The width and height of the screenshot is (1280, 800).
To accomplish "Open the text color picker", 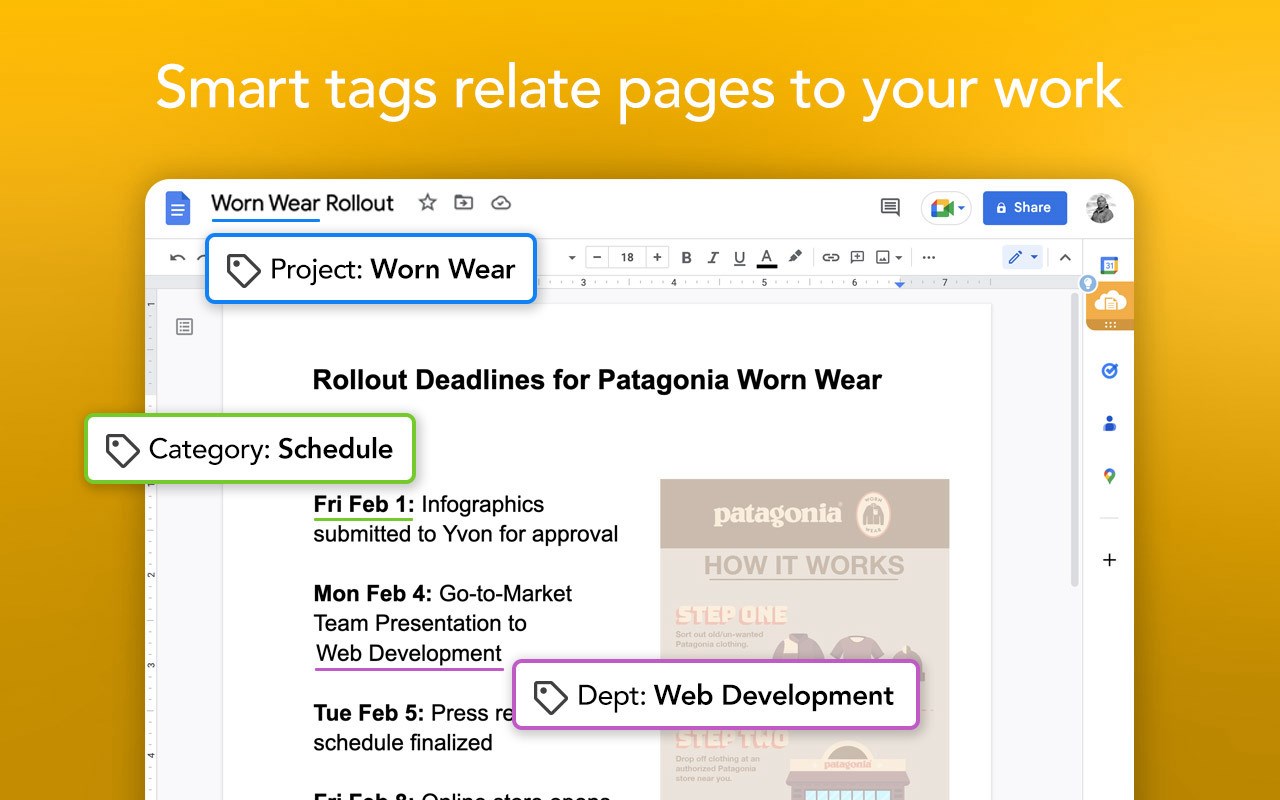I will point(767,258).
